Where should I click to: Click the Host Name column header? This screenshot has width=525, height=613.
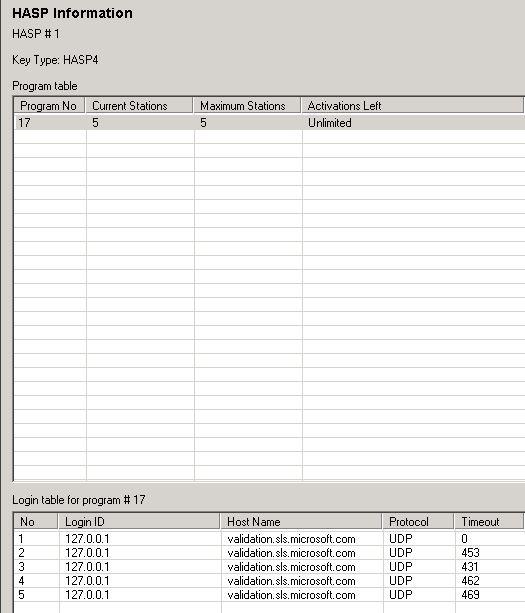(x=301, y=522)
